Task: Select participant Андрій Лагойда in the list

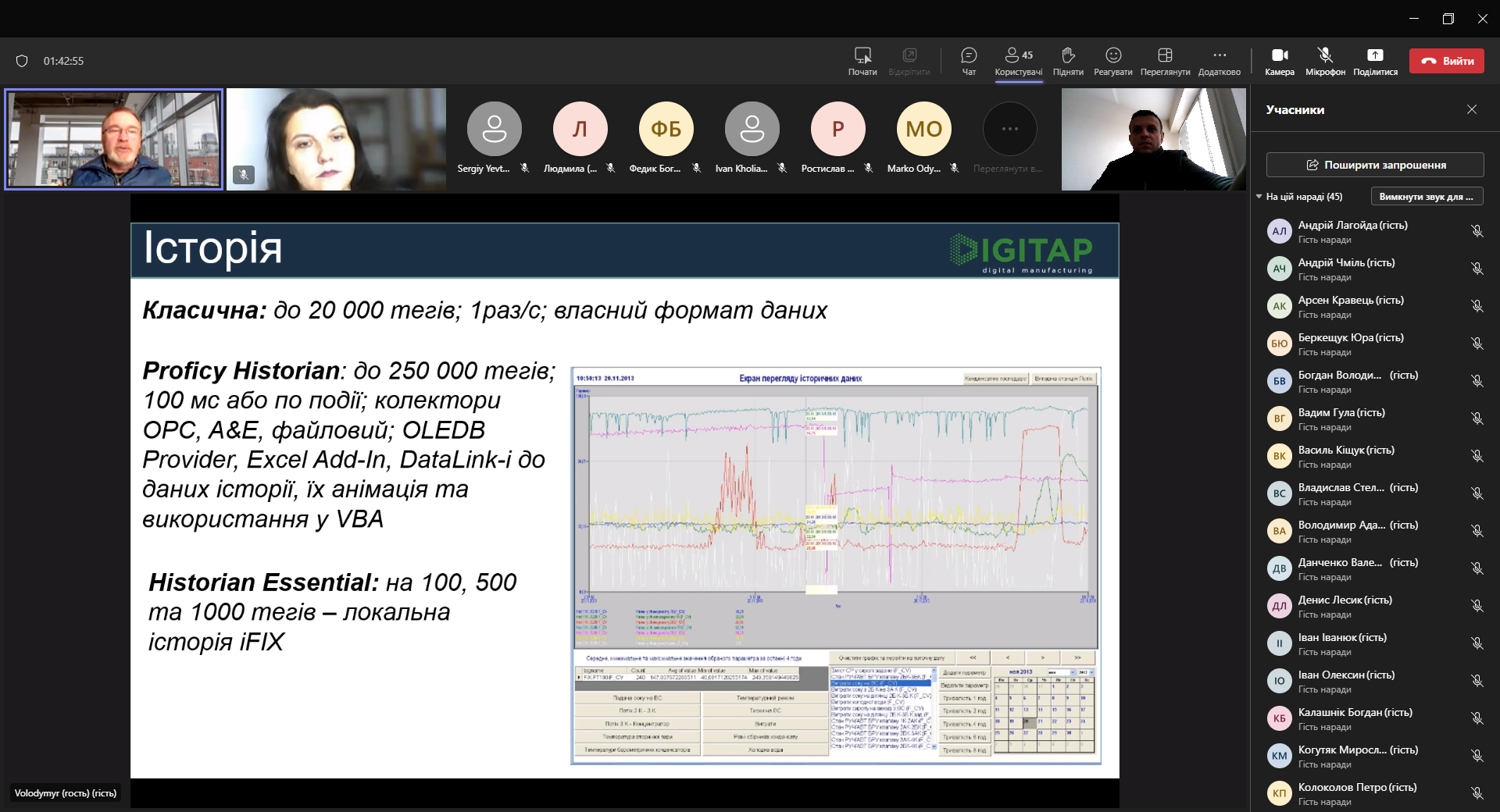Action: [1375, 231]
